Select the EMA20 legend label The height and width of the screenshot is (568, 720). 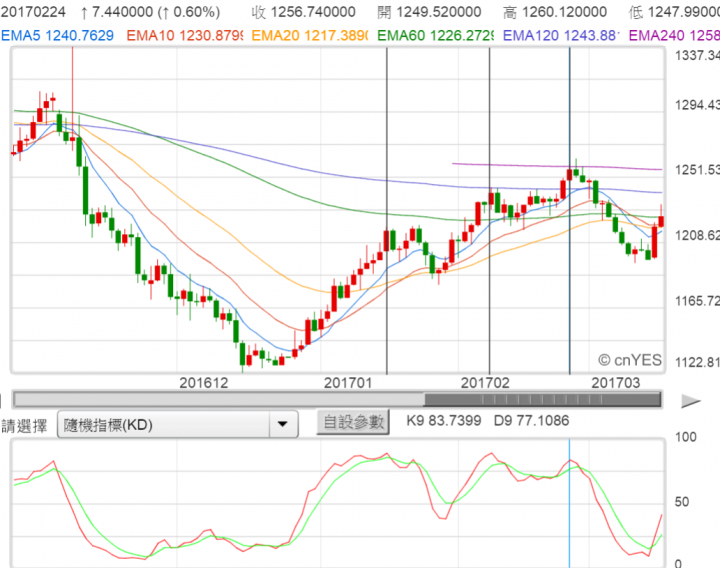pos(310,35)
